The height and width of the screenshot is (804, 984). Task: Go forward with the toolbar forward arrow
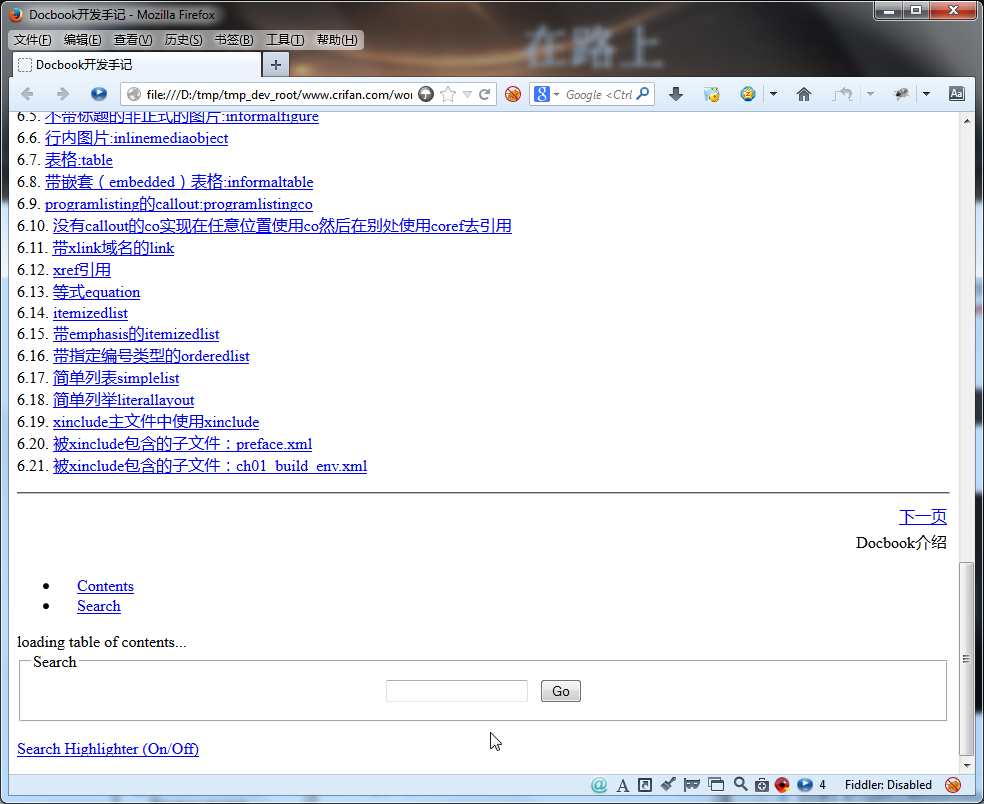pos(63,94)
